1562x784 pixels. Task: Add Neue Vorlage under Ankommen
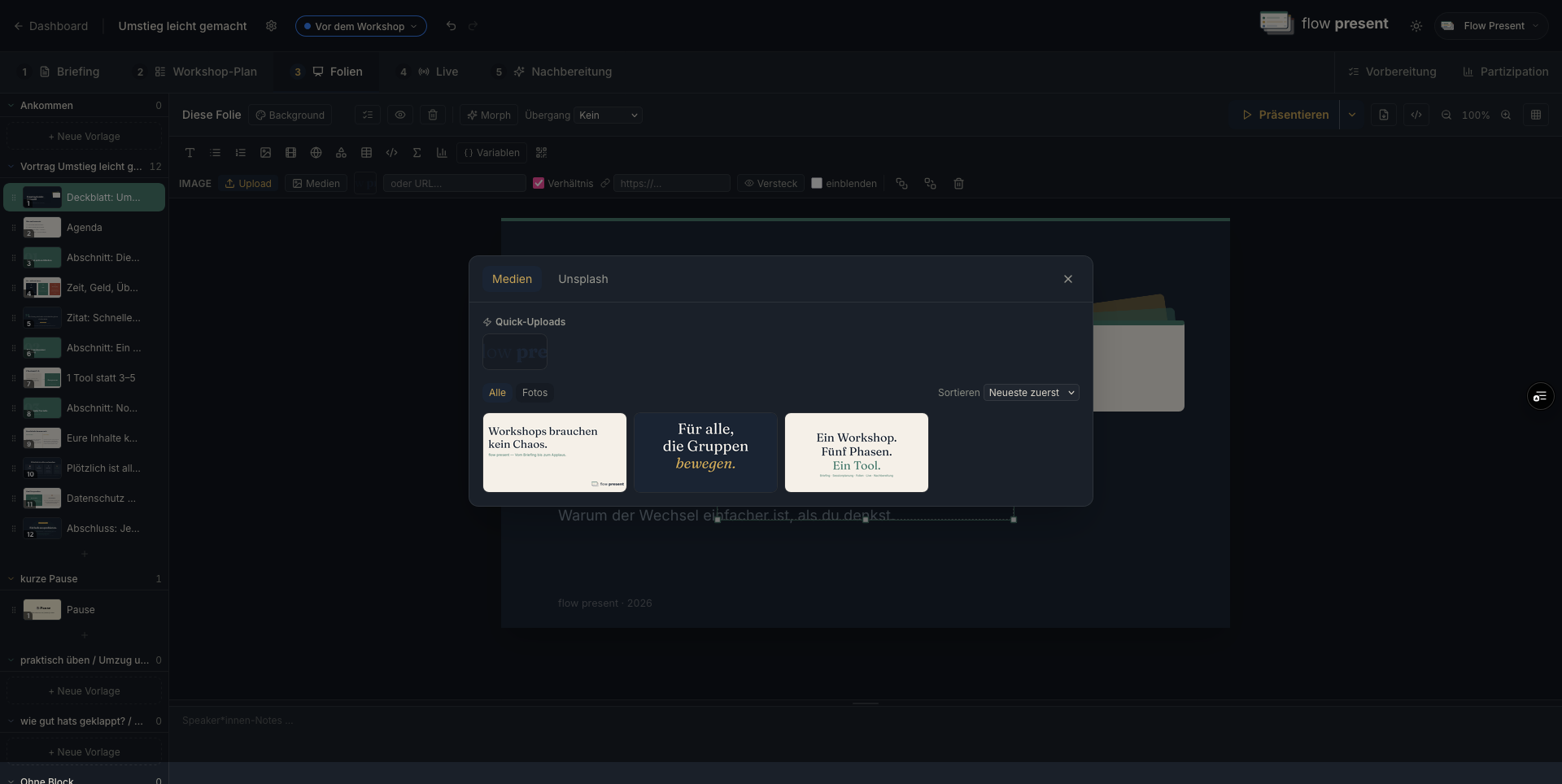(x=85, y=137)
